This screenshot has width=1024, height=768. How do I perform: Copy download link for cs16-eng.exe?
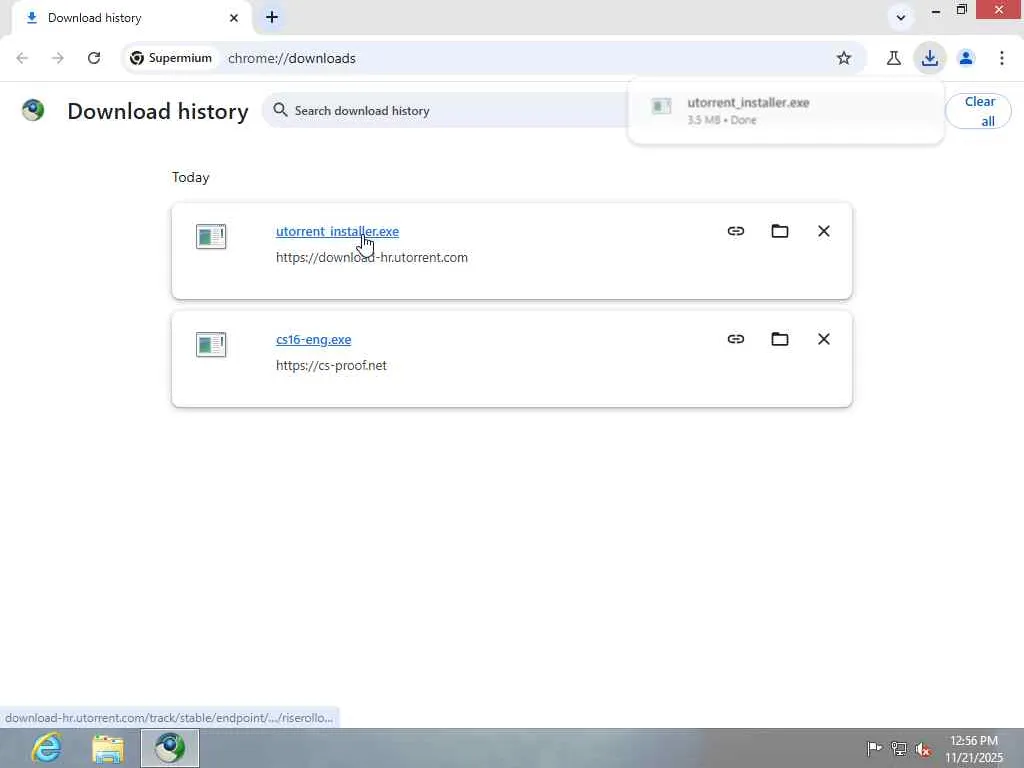pos(735,339)
